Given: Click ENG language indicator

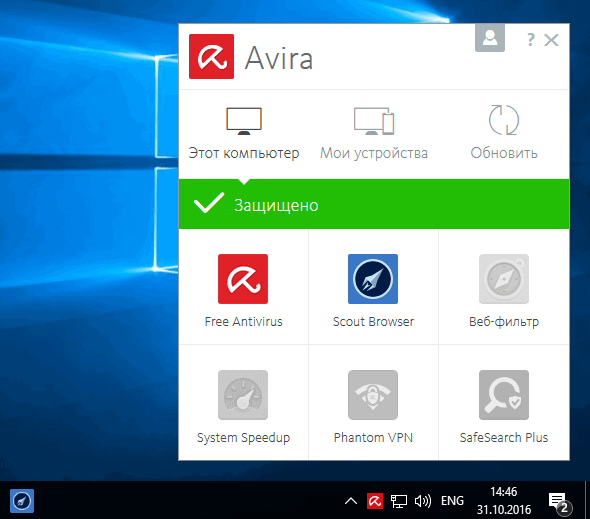Looking at the screenshot, I should [x=452, y=501].
